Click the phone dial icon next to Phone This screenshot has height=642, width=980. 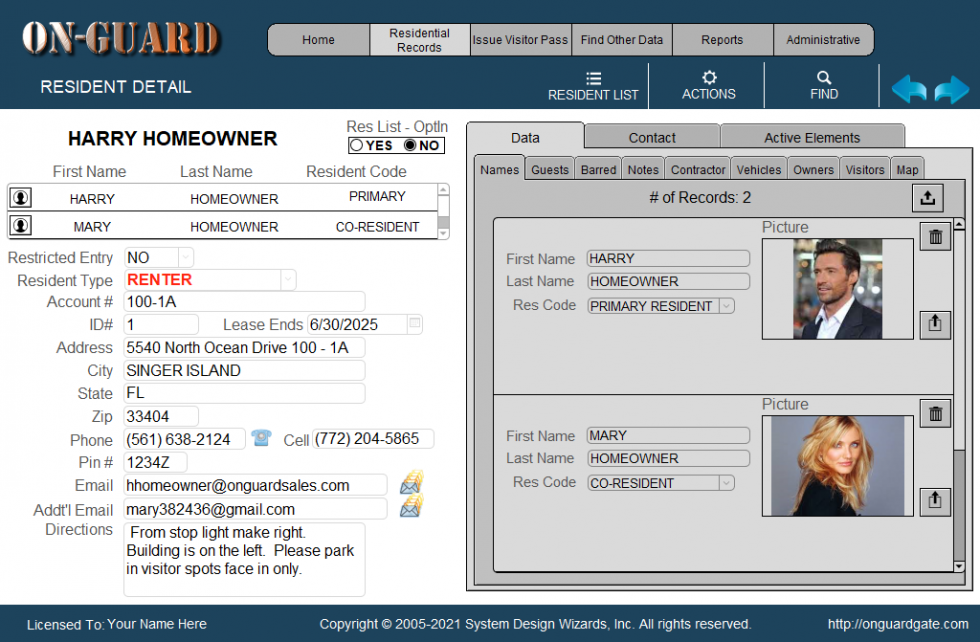(261, 438)
